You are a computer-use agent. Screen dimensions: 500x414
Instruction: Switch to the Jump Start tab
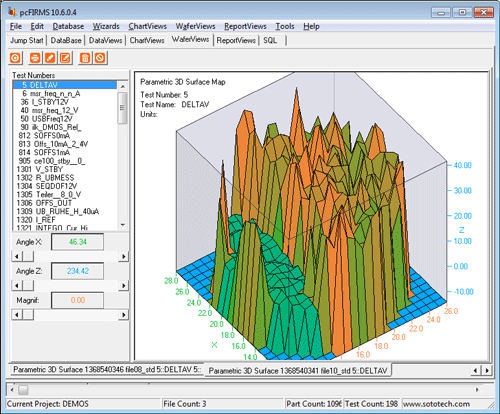[x=27, y=40]
